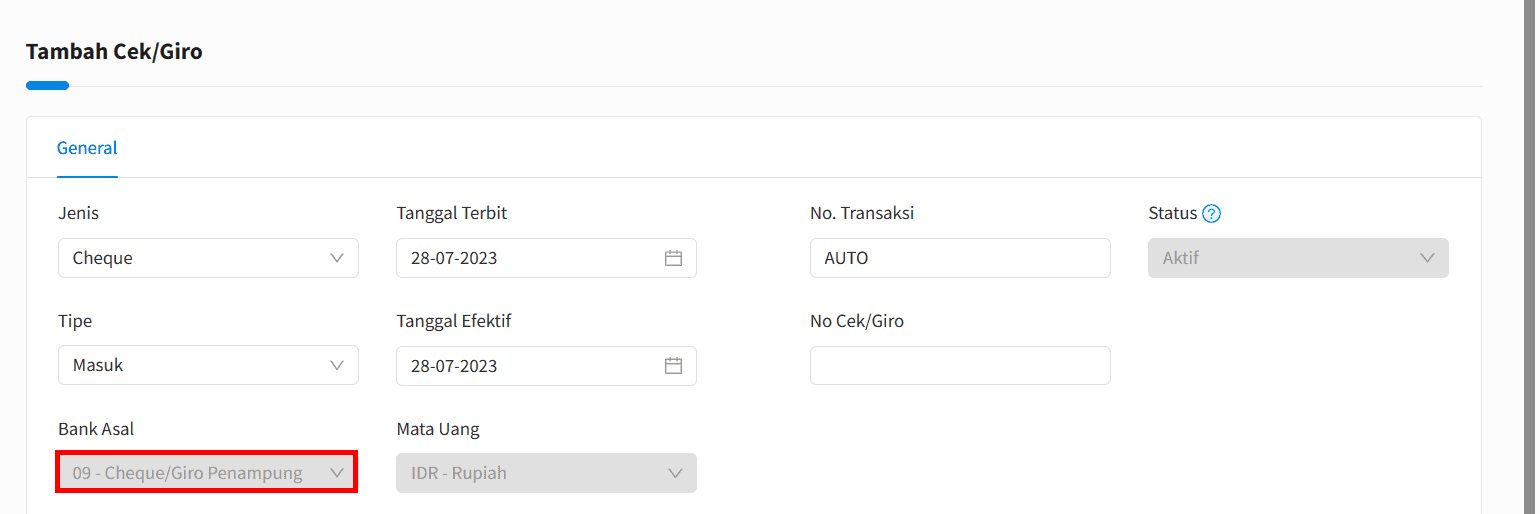Click the Tanggal Efektif date field

click(546, 366)
